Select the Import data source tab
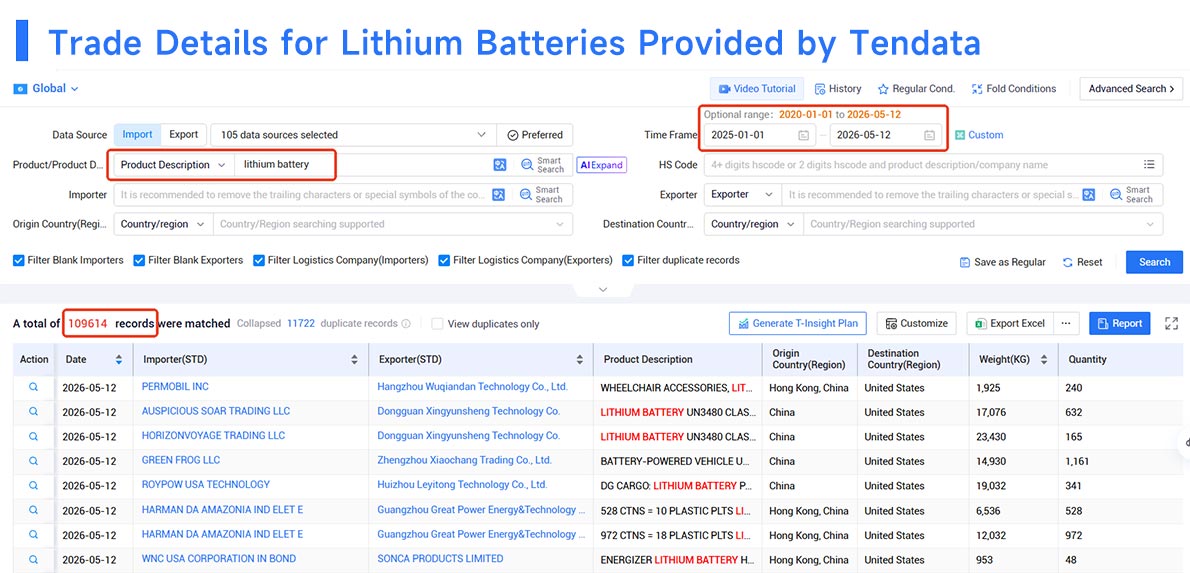The width and height of the screenshot is (1190, 573). click(137, 134)
